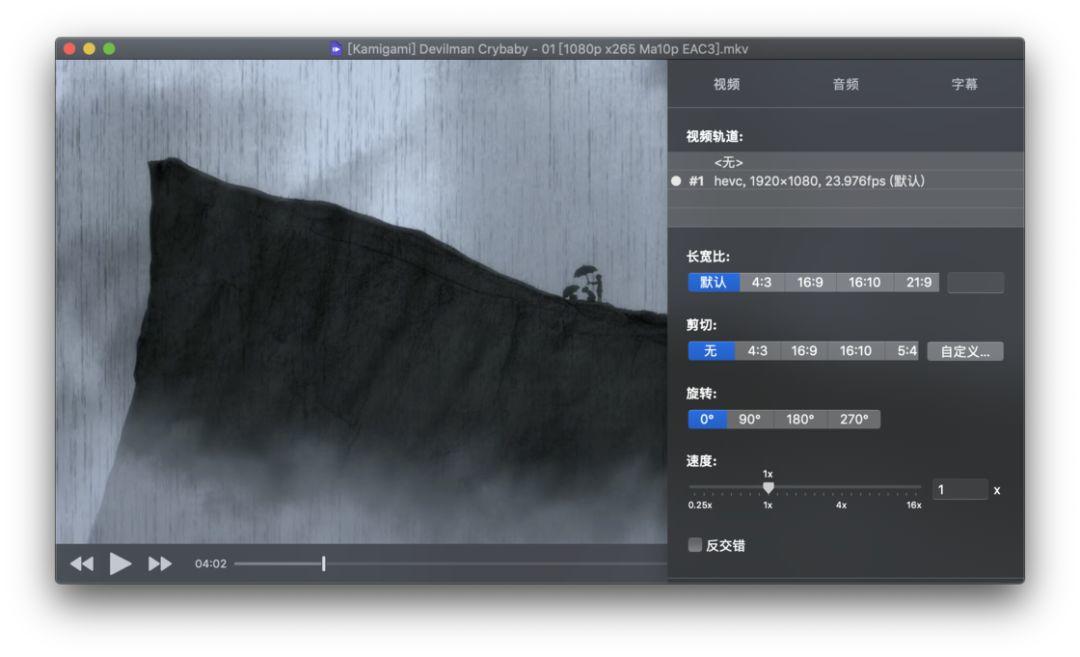Click the green zoom window button
The height and width of the screenshot is (657, 1080).
(109, 49)
